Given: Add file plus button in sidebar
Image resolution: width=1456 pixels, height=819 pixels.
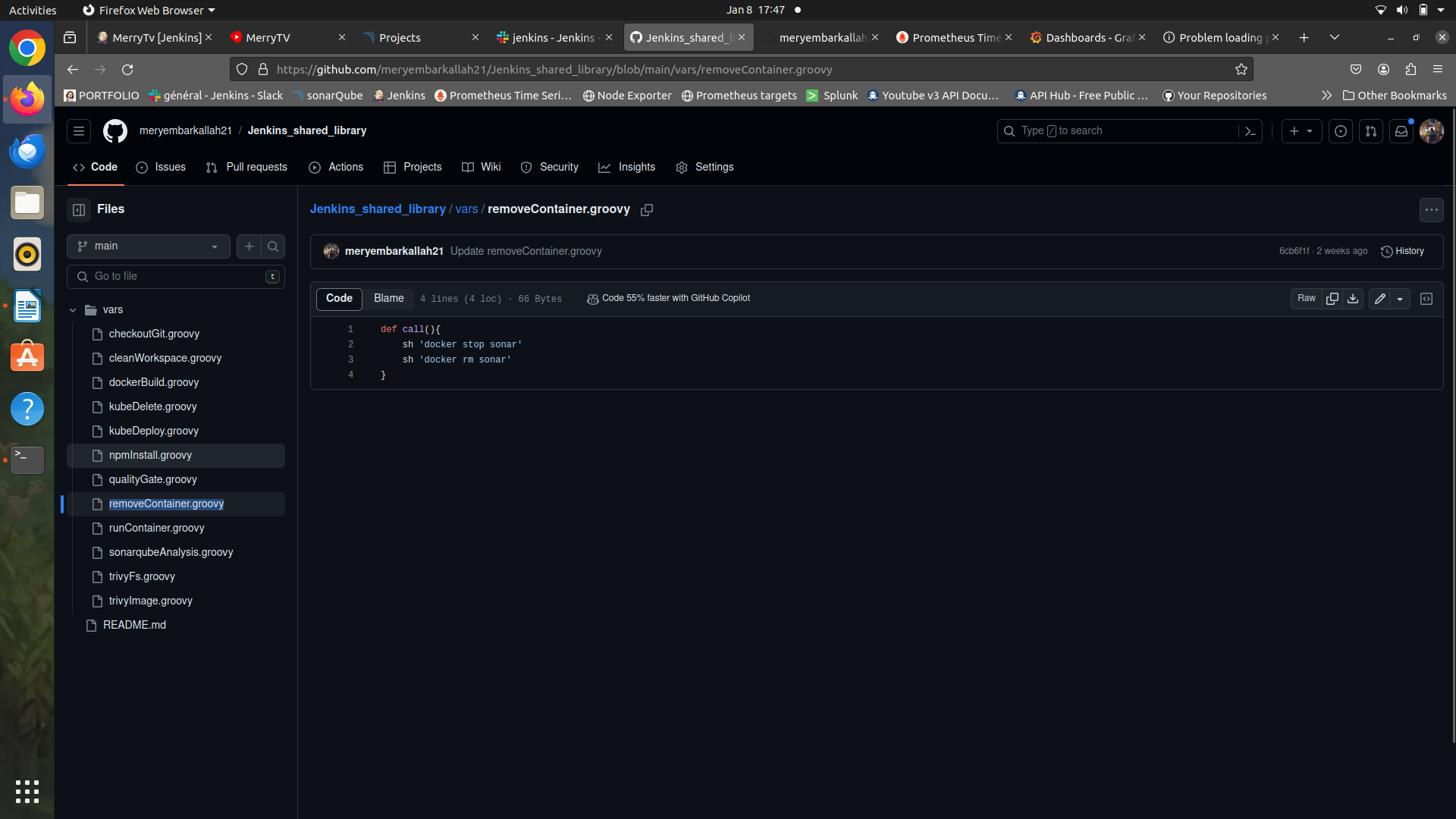Looking at the screenshot, I should [249, 246].
